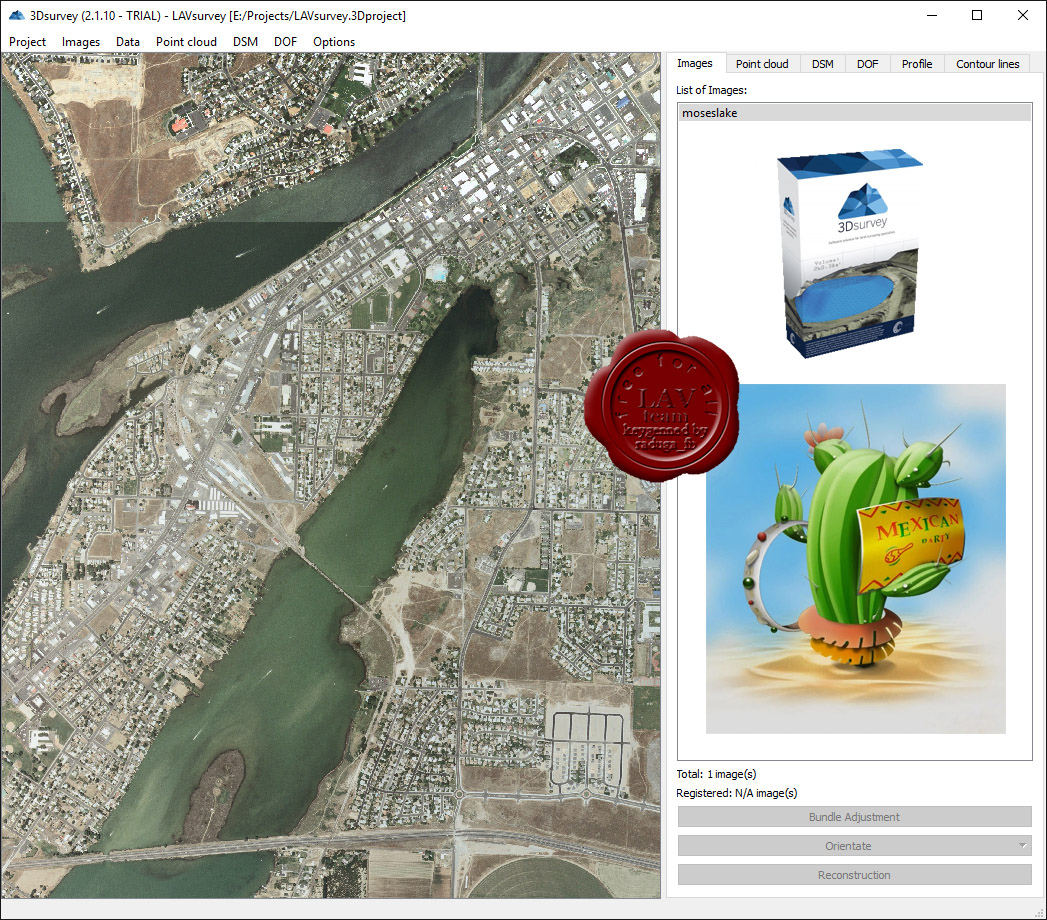
Task: Click the aerial map image view
Action: pyautogui.click(x=331, y=475)
